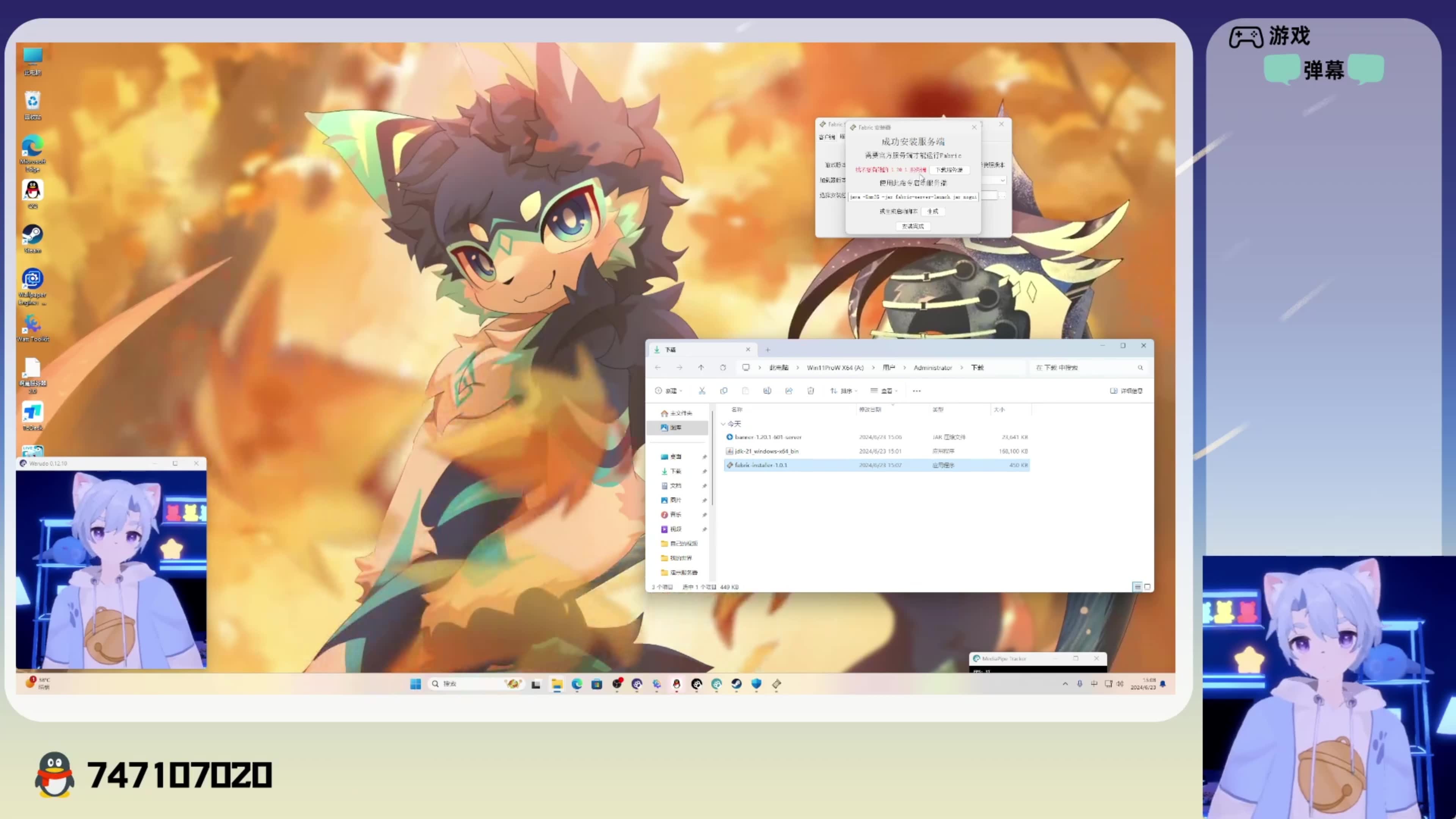Screen dimensions: 1456x819
Task: Switch to details list view icon in status bar
Action: pos(1137,587)
